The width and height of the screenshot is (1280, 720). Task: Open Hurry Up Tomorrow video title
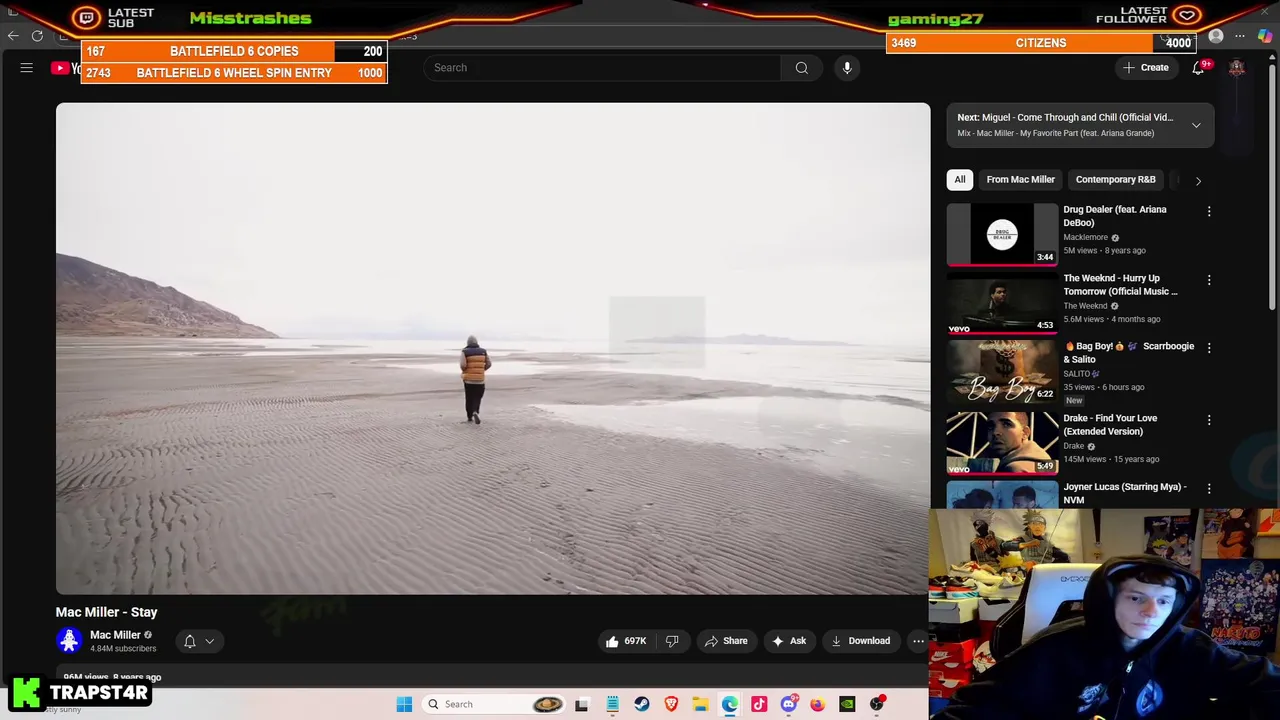tap(1120, 285)
